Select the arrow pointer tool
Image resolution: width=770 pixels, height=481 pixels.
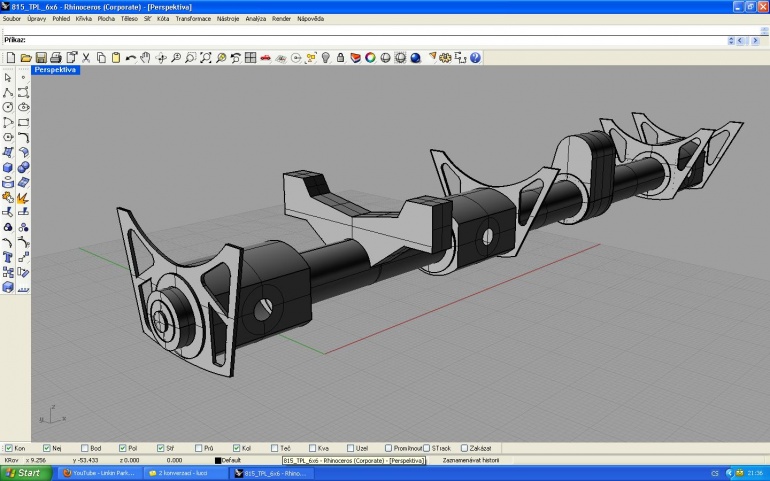(8, 77)
